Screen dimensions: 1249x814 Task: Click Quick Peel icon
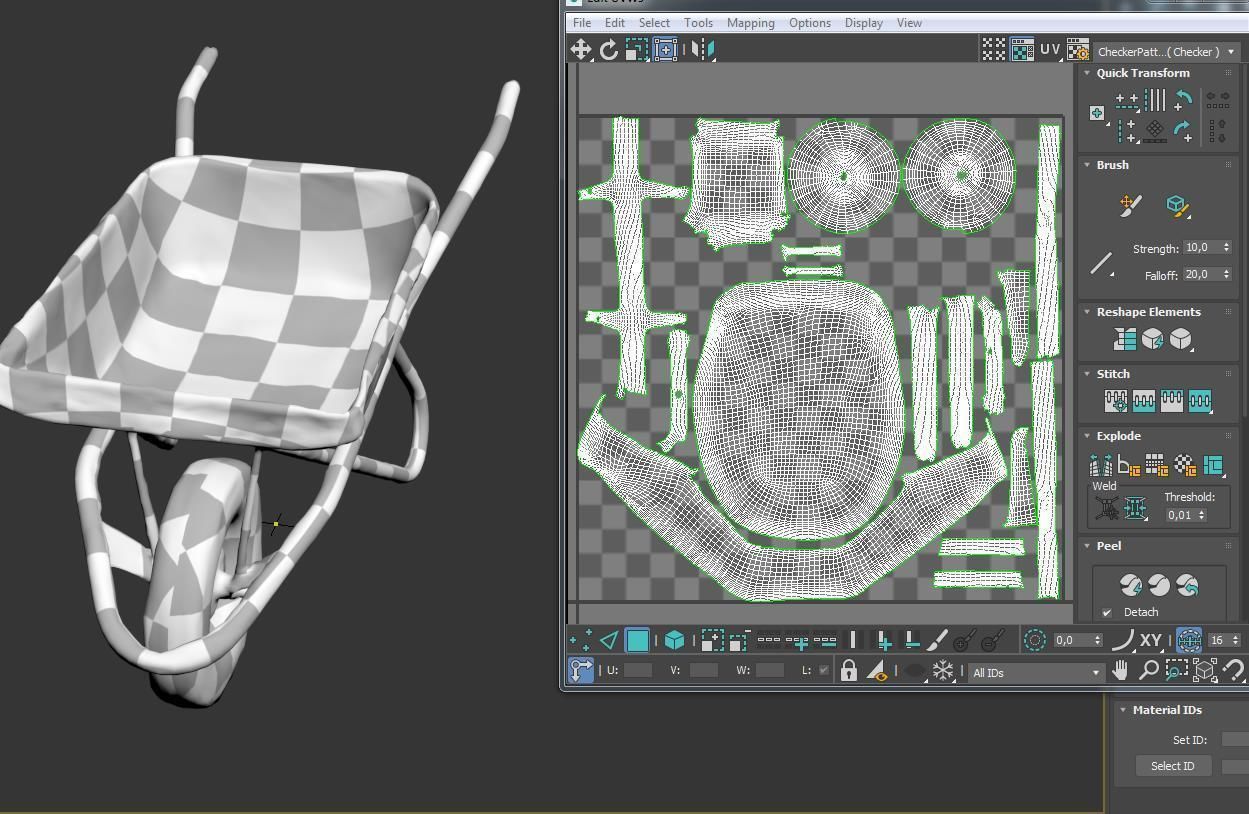1130,585
